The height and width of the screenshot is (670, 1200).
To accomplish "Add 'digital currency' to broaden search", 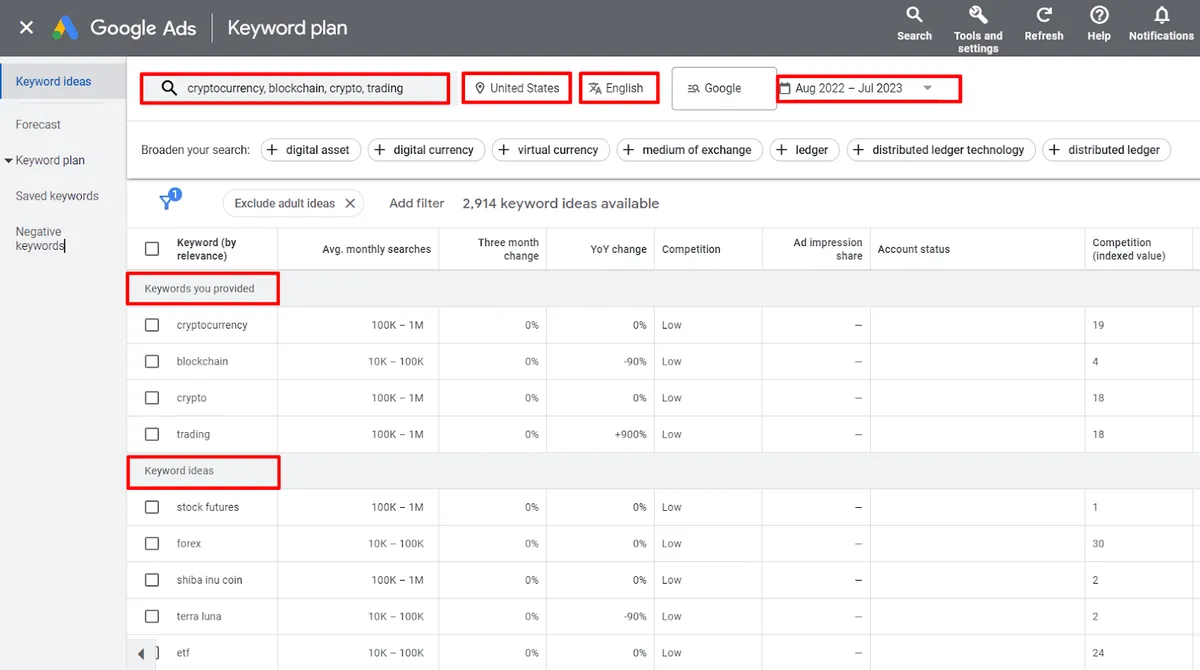I will [x=426, y=150].
